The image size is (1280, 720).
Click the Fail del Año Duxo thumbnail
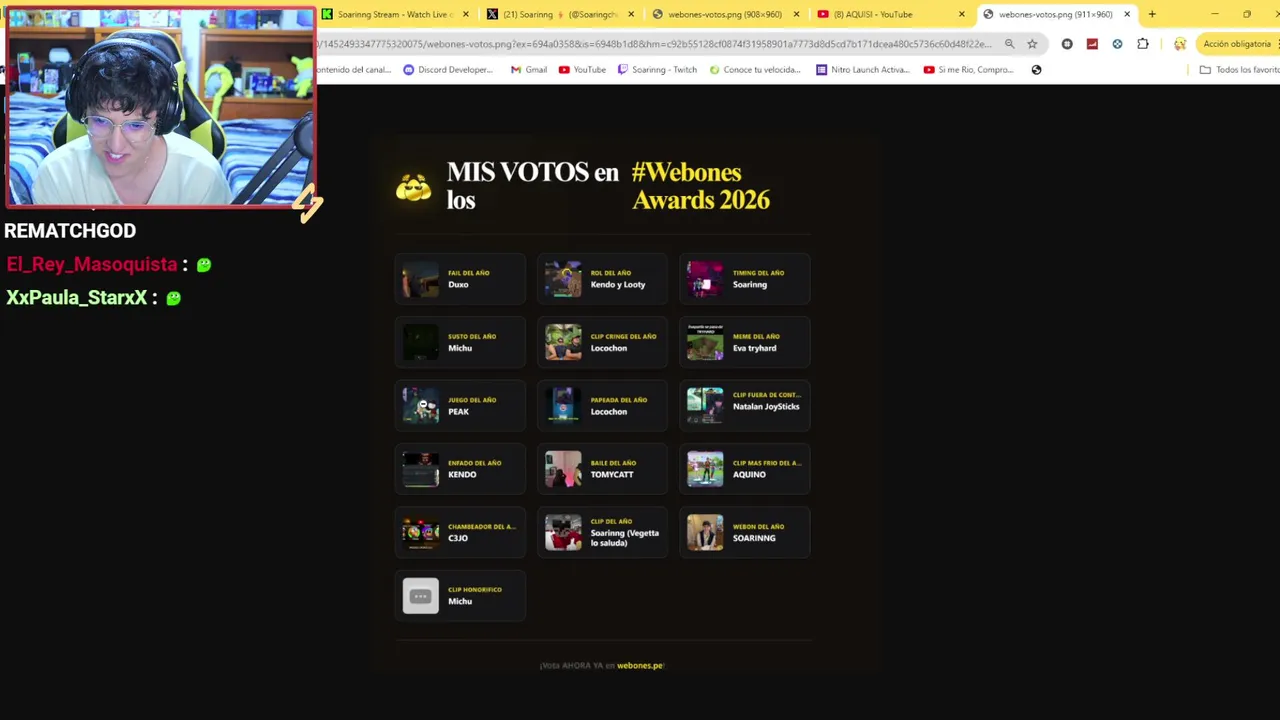pos(420,279)
